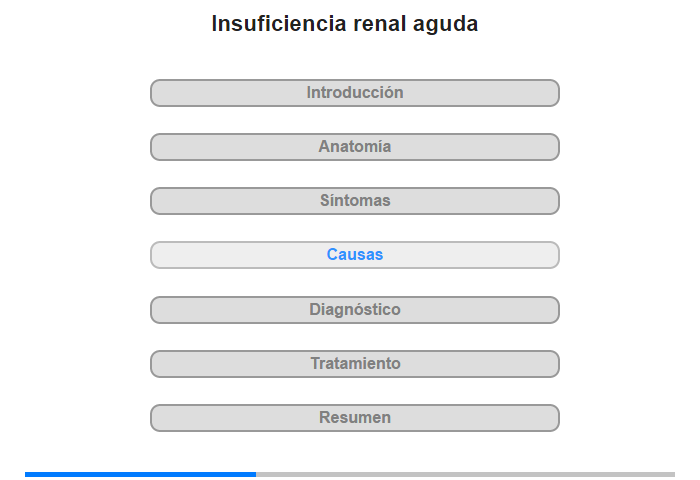
Task: Click the word aguda in the heading
Action: click(446, 25)
